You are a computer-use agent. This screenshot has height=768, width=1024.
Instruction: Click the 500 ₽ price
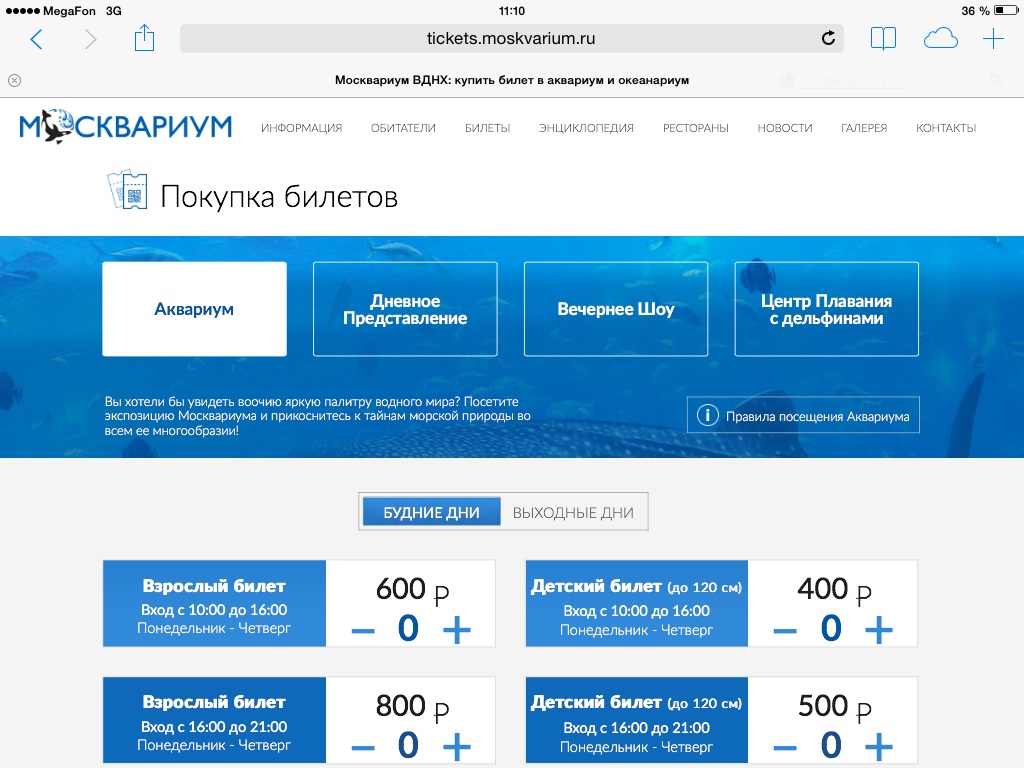[x=834, y=707]
